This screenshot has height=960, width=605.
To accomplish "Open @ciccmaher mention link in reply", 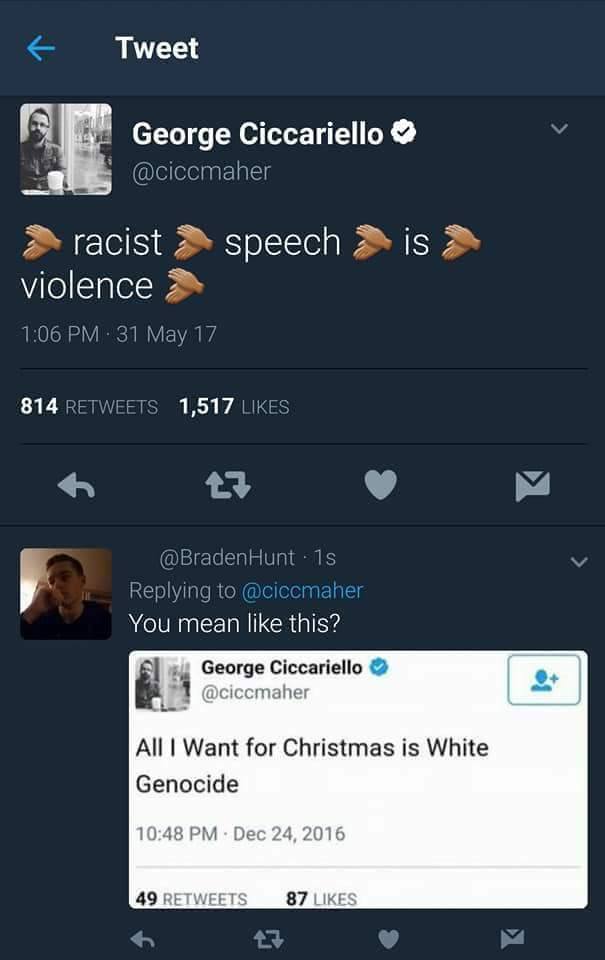I will coord(302,591).
